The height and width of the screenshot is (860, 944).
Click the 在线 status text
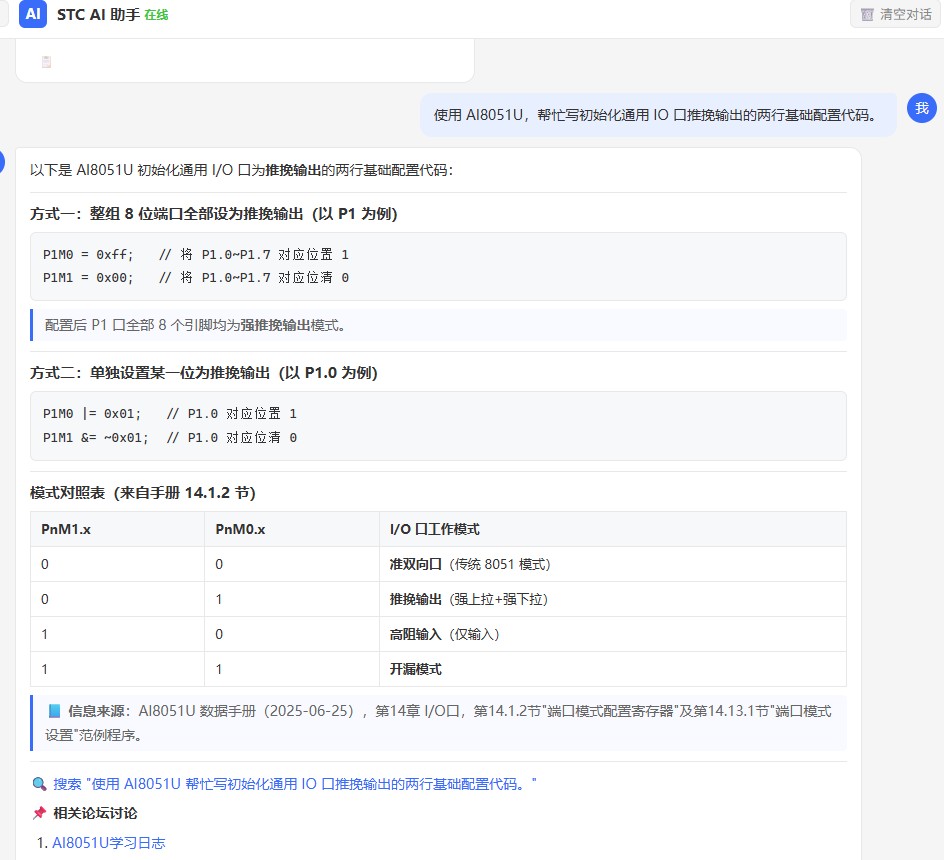coord(156,15)
